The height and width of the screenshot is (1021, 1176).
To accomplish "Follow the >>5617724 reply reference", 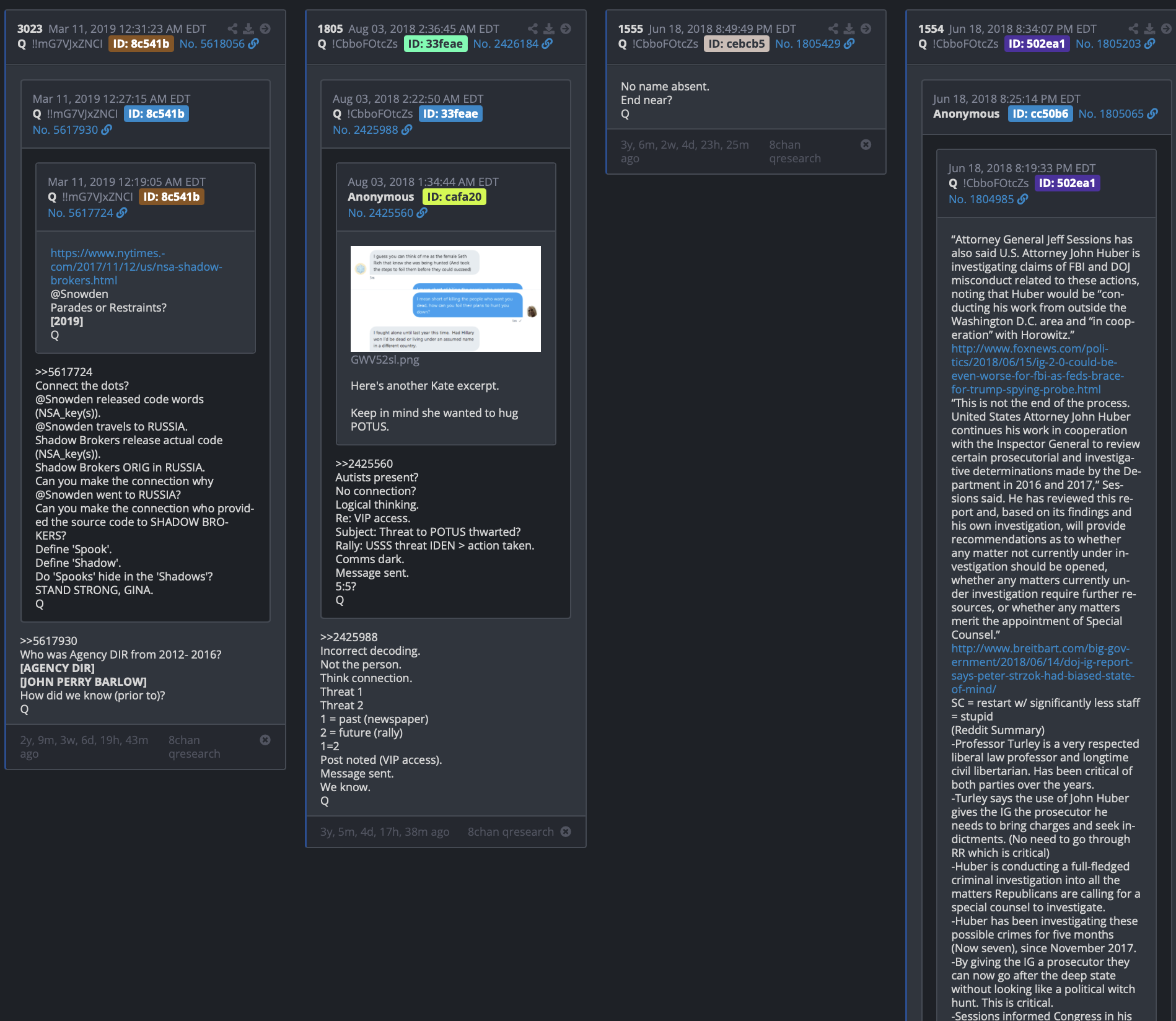I will tap(64, 372).
